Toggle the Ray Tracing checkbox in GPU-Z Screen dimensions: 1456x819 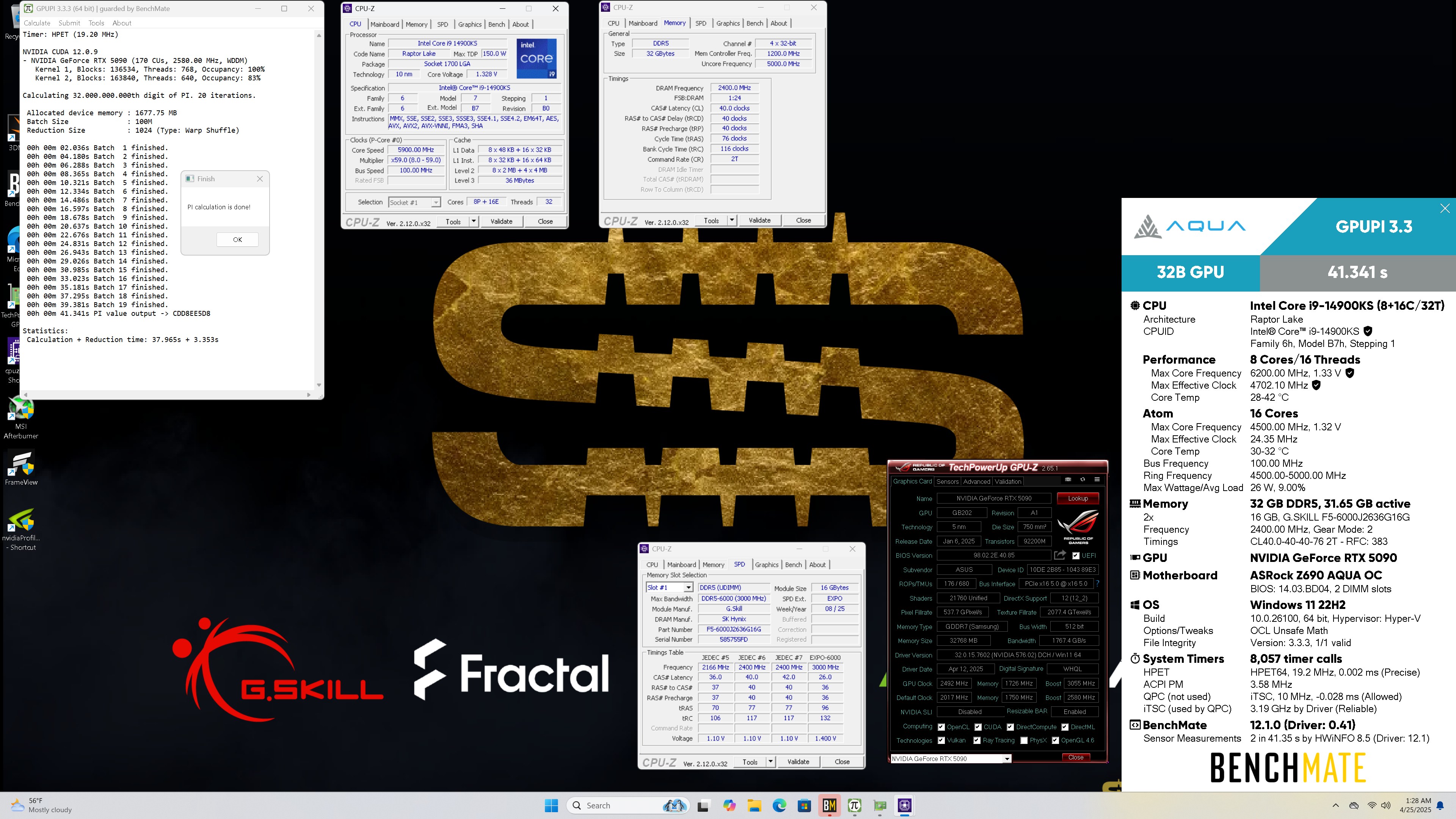pos(977,741)
